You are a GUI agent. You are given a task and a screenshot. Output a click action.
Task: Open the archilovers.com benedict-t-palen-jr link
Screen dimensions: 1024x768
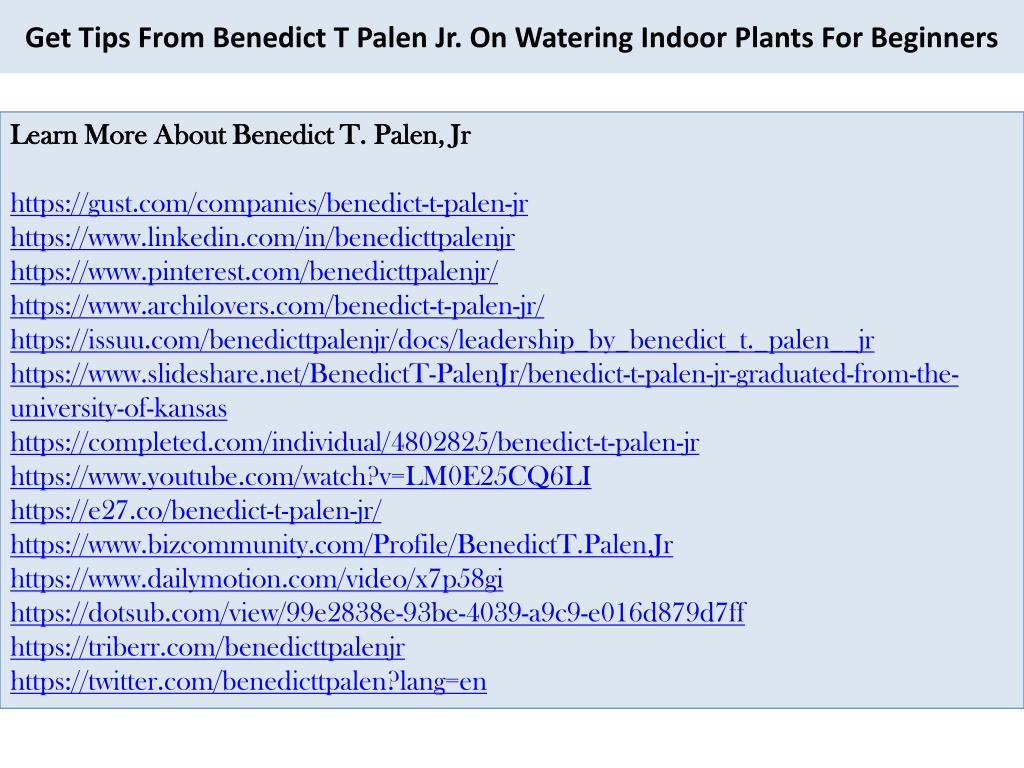tap(277, 306)
